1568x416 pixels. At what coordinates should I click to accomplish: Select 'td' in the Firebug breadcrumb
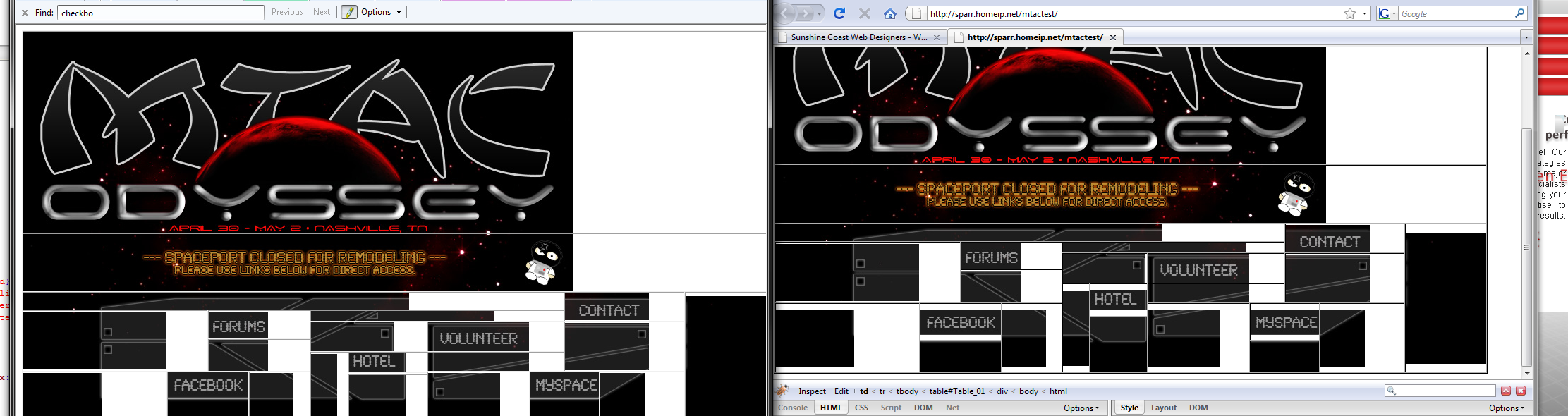tap(864, 391)
